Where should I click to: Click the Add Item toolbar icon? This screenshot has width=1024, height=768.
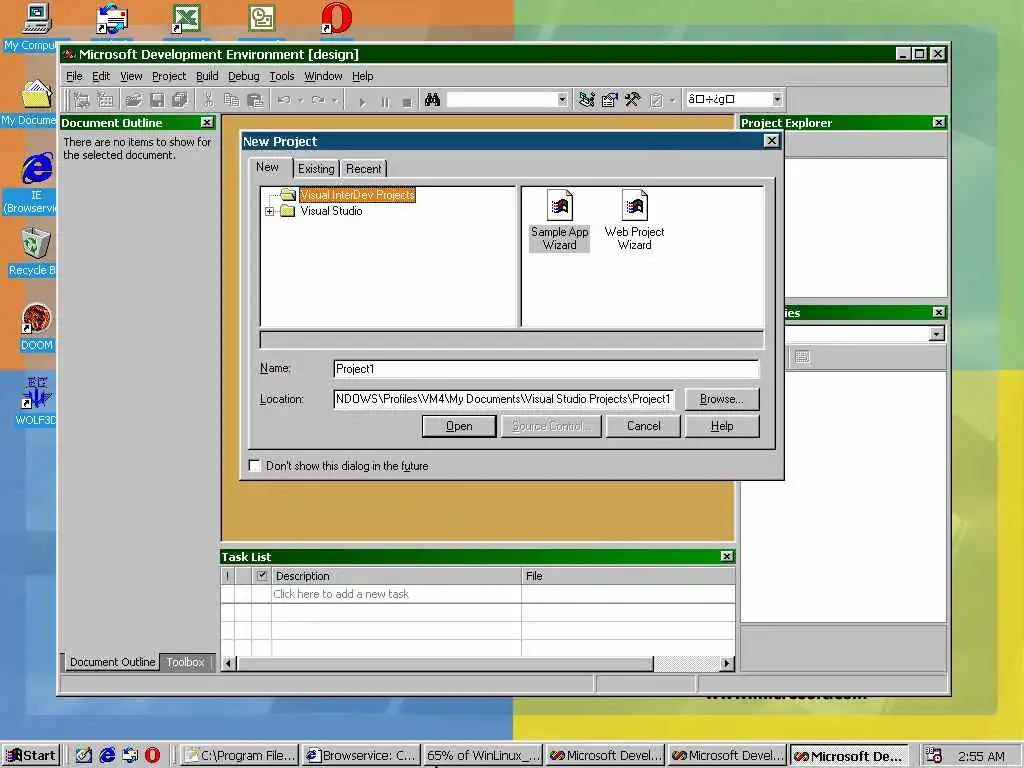coord(105,100)
